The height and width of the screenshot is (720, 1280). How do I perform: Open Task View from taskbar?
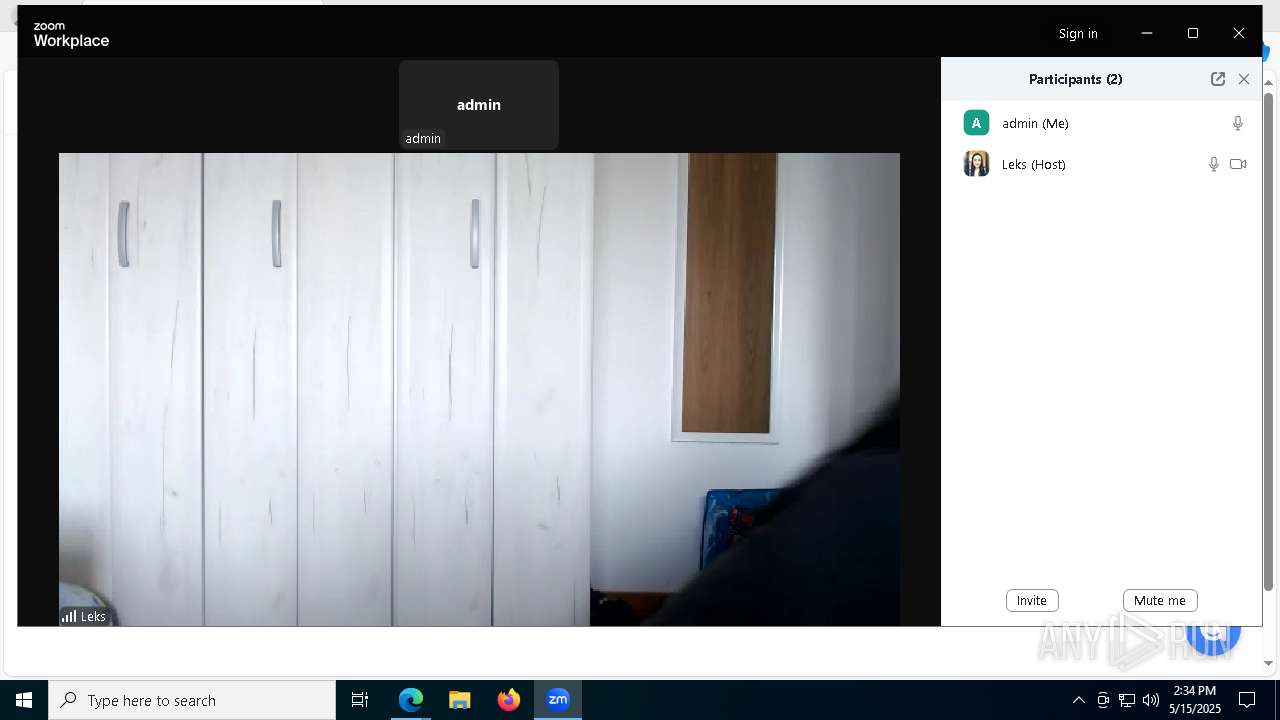pos(360,700)
